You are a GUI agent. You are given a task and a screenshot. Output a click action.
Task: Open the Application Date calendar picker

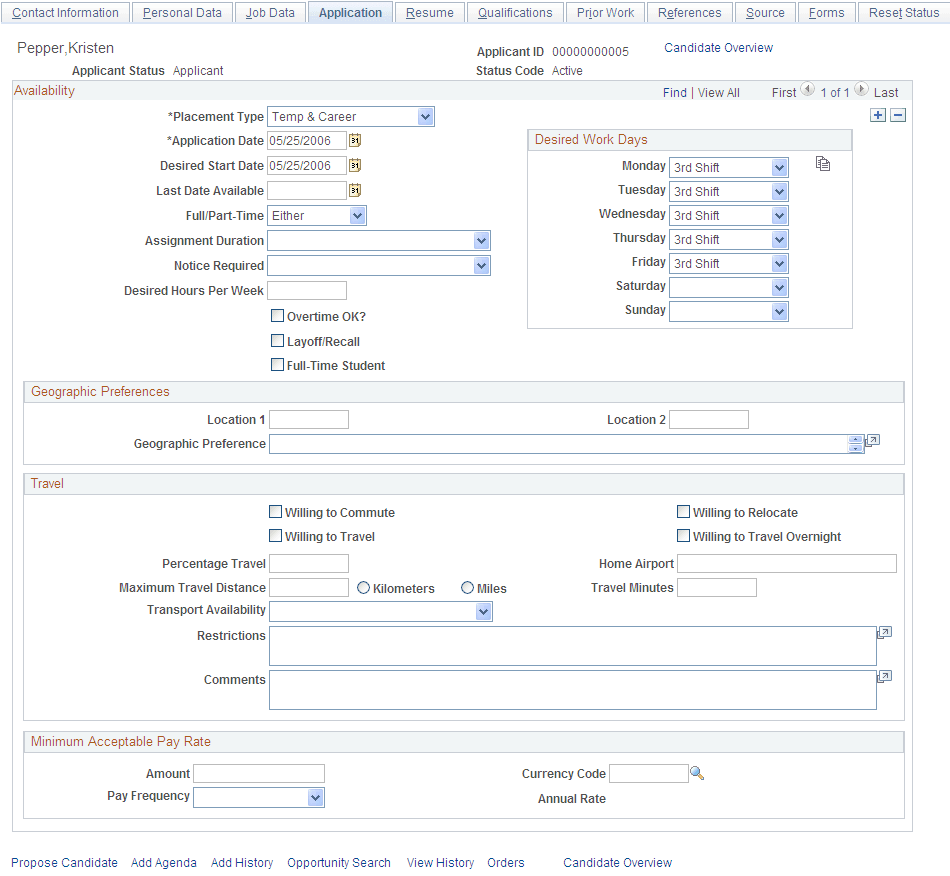pos(355,140)
